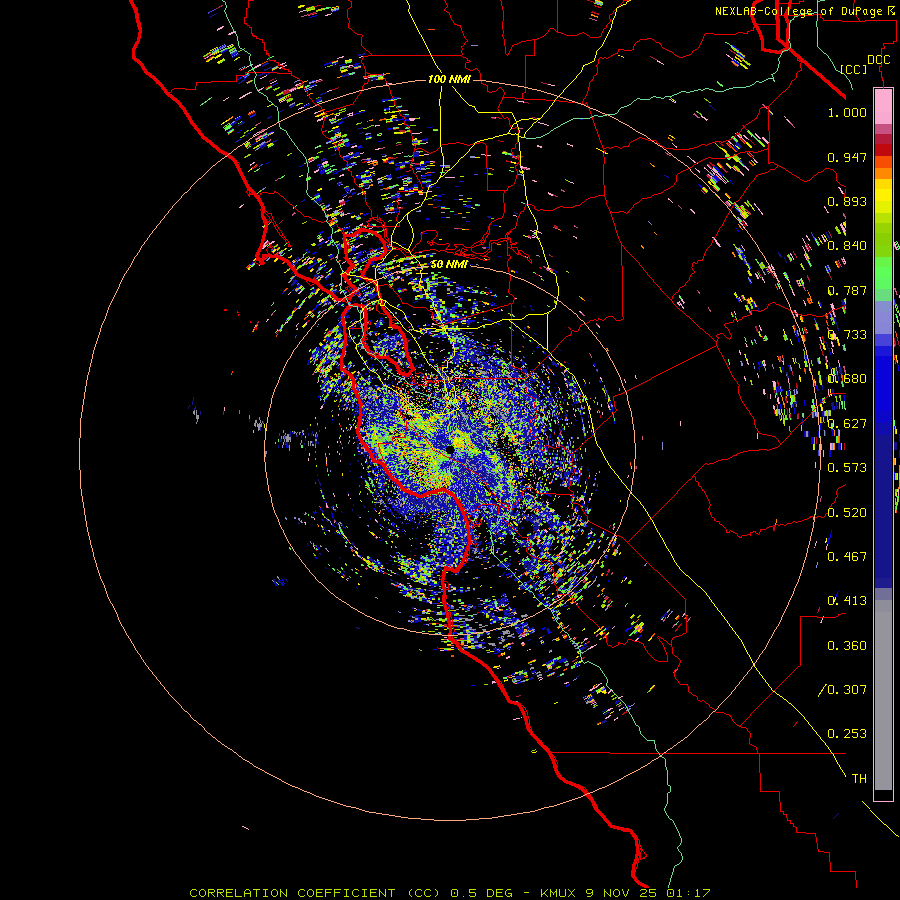Click the 0.680 scale value
This screenshot has width=900, height=900.
847,379
